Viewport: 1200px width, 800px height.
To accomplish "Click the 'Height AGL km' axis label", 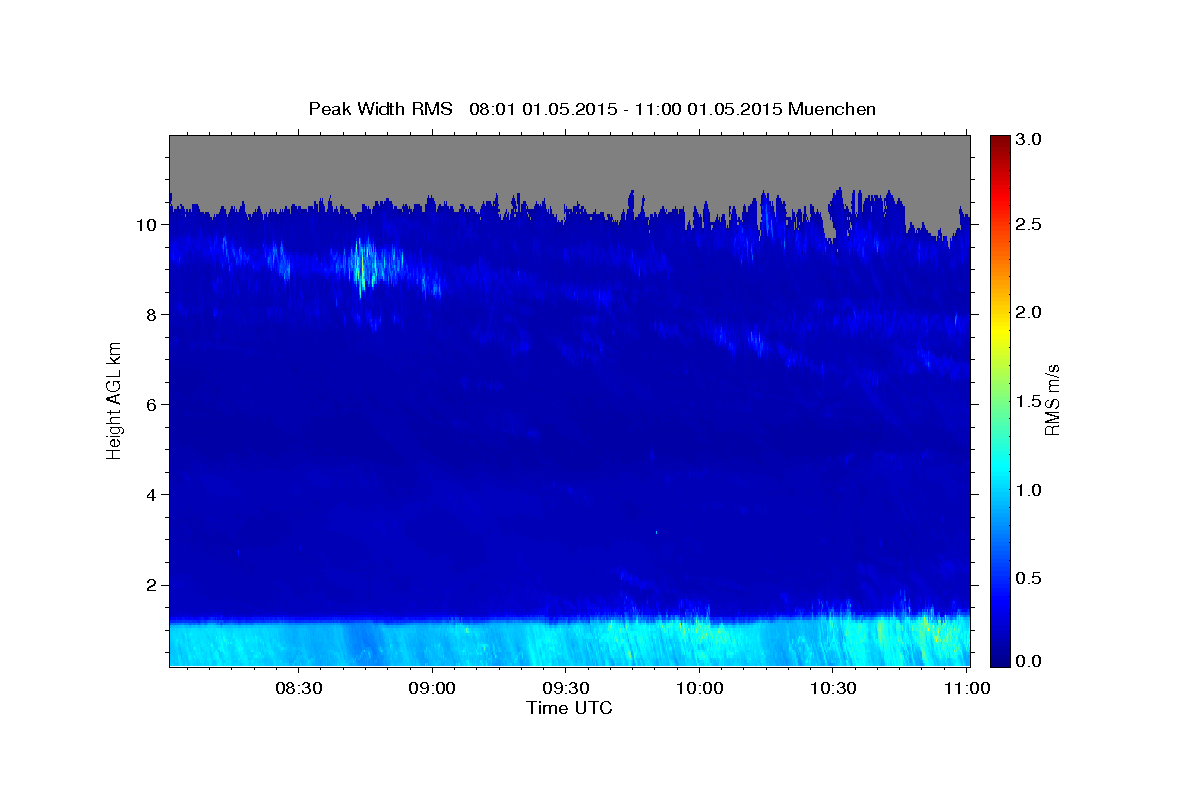I will [114, 400].
